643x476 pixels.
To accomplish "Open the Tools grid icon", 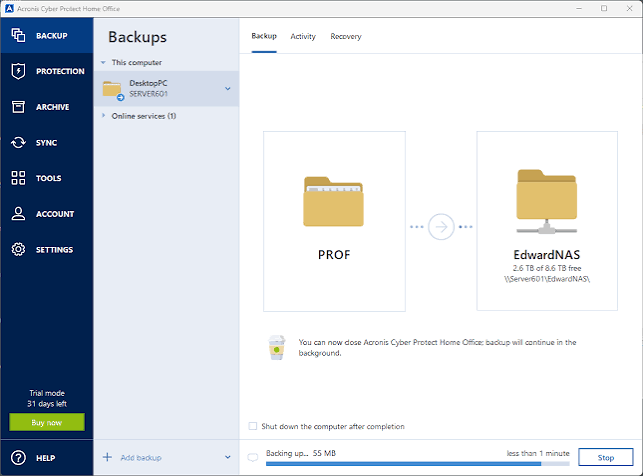I will 18,178.
